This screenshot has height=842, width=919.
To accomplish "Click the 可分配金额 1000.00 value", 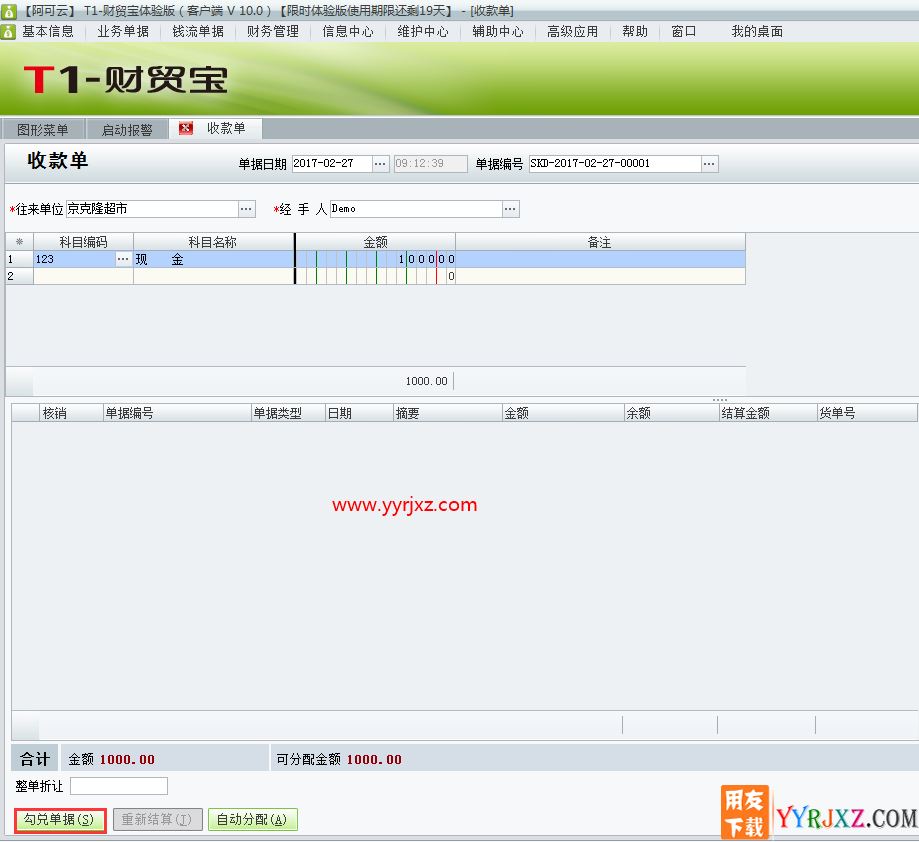I will coord(374,759).
